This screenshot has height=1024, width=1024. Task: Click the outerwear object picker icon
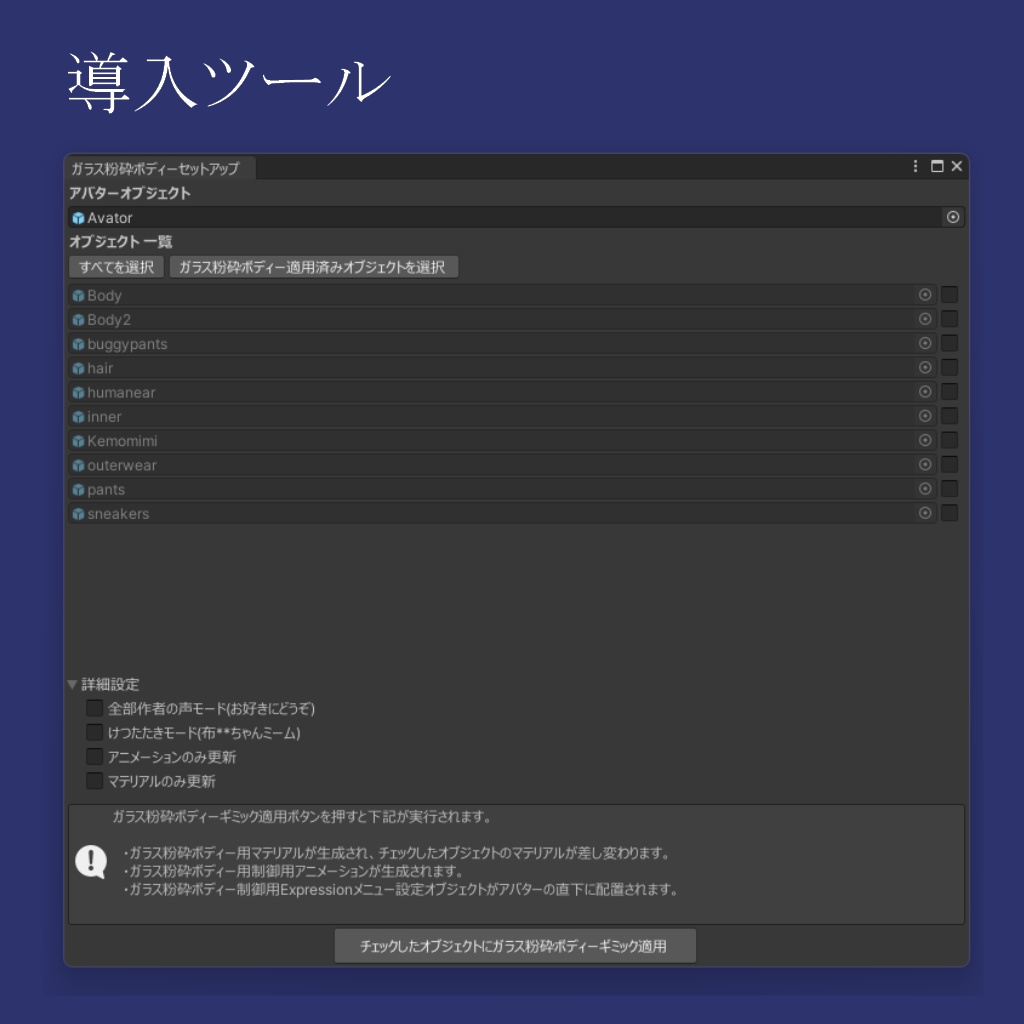925,464
